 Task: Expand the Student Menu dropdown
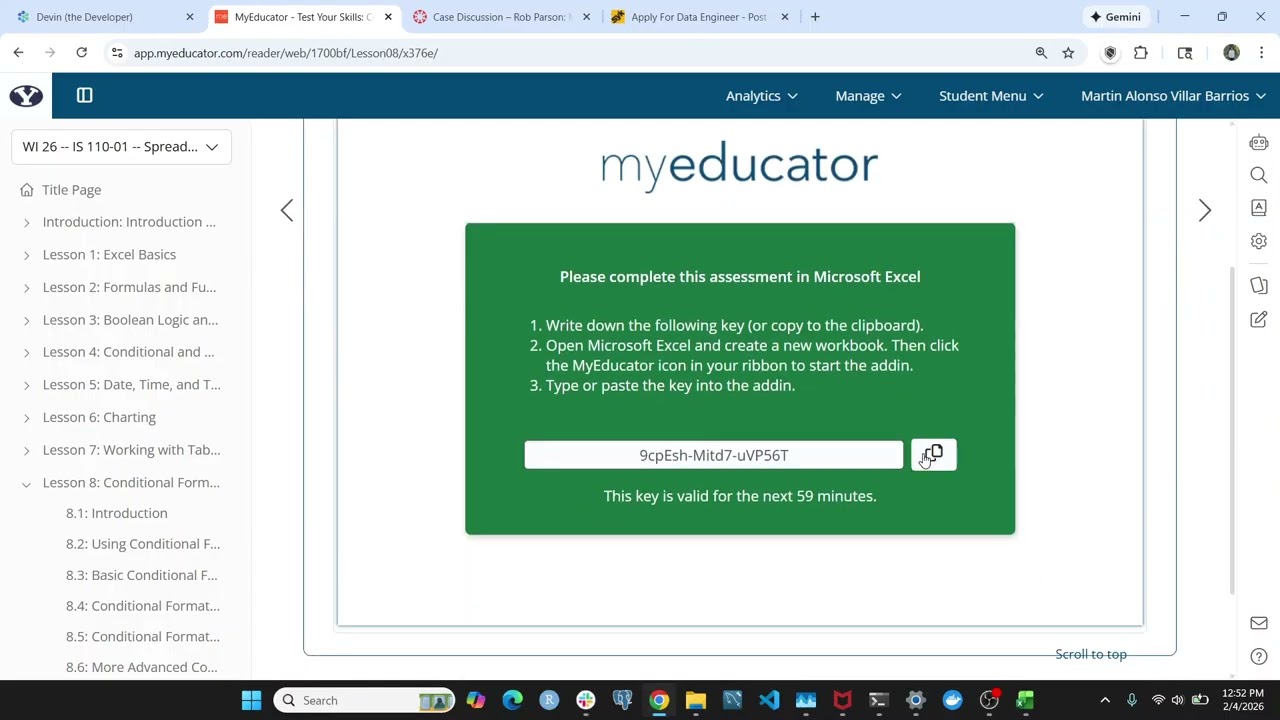991,96
